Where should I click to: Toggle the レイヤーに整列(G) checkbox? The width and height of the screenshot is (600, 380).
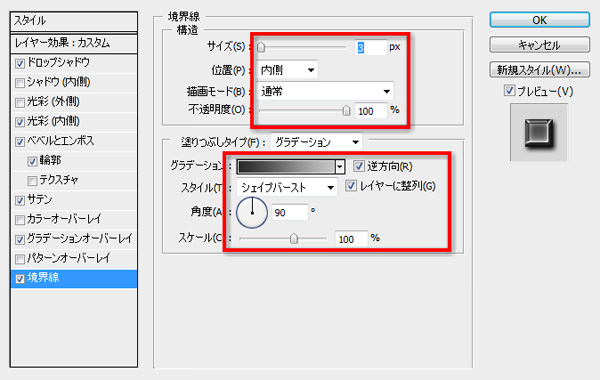(x=351, y=186)
